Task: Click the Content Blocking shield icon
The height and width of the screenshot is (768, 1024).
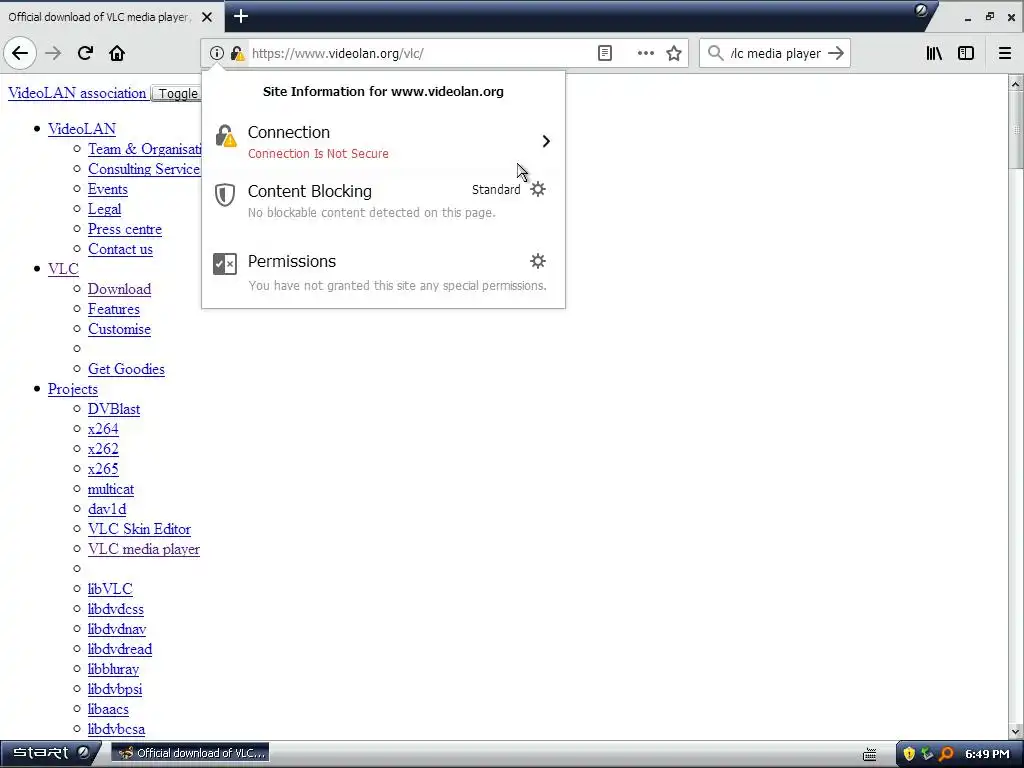Action: (225, 195)
